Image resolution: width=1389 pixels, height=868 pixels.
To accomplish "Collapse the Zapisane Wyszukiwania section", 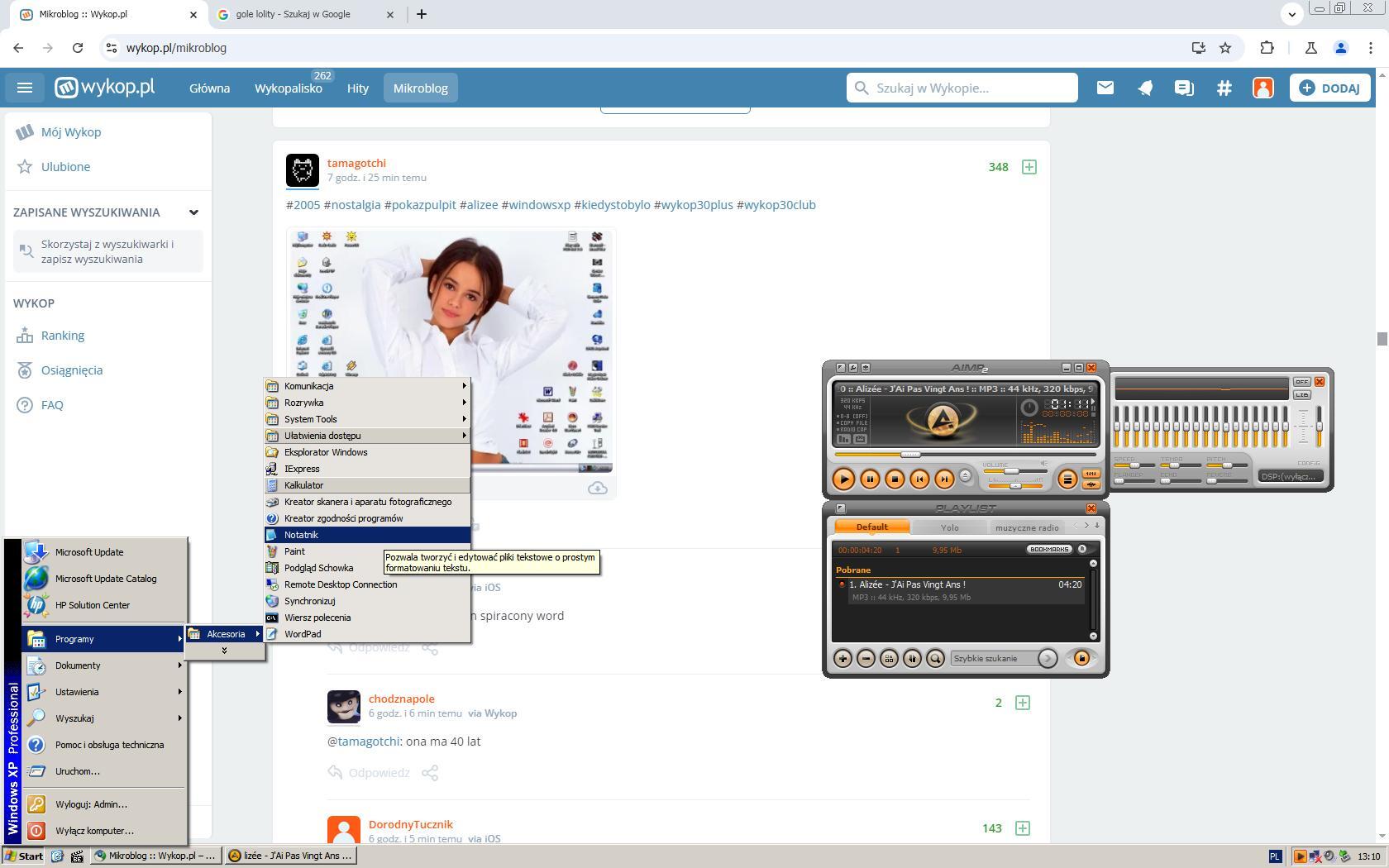I will [x=193, y=212].
